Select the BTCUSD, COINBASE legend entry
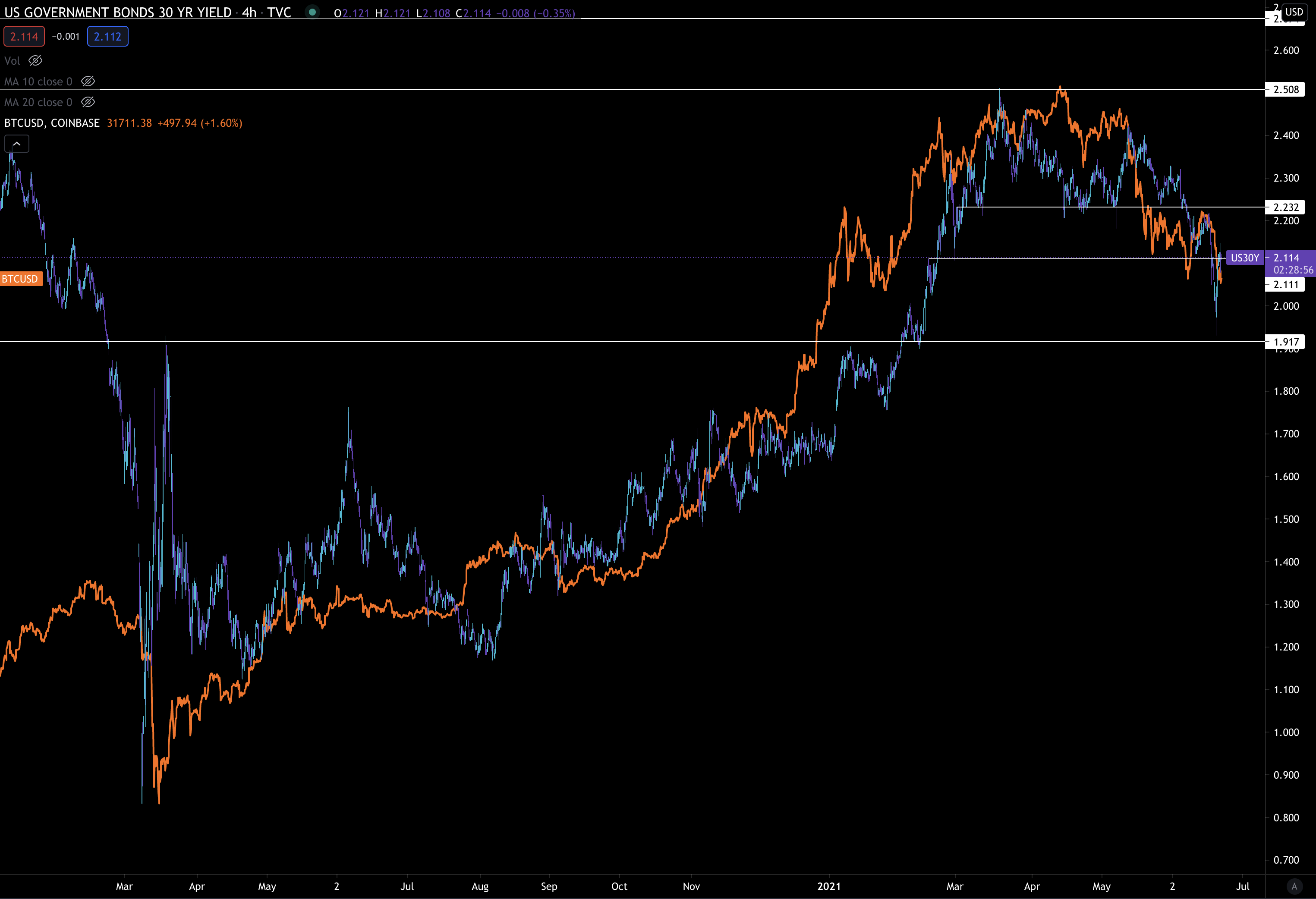Screen dimensions: 1316x899 (x=52, y=123)
